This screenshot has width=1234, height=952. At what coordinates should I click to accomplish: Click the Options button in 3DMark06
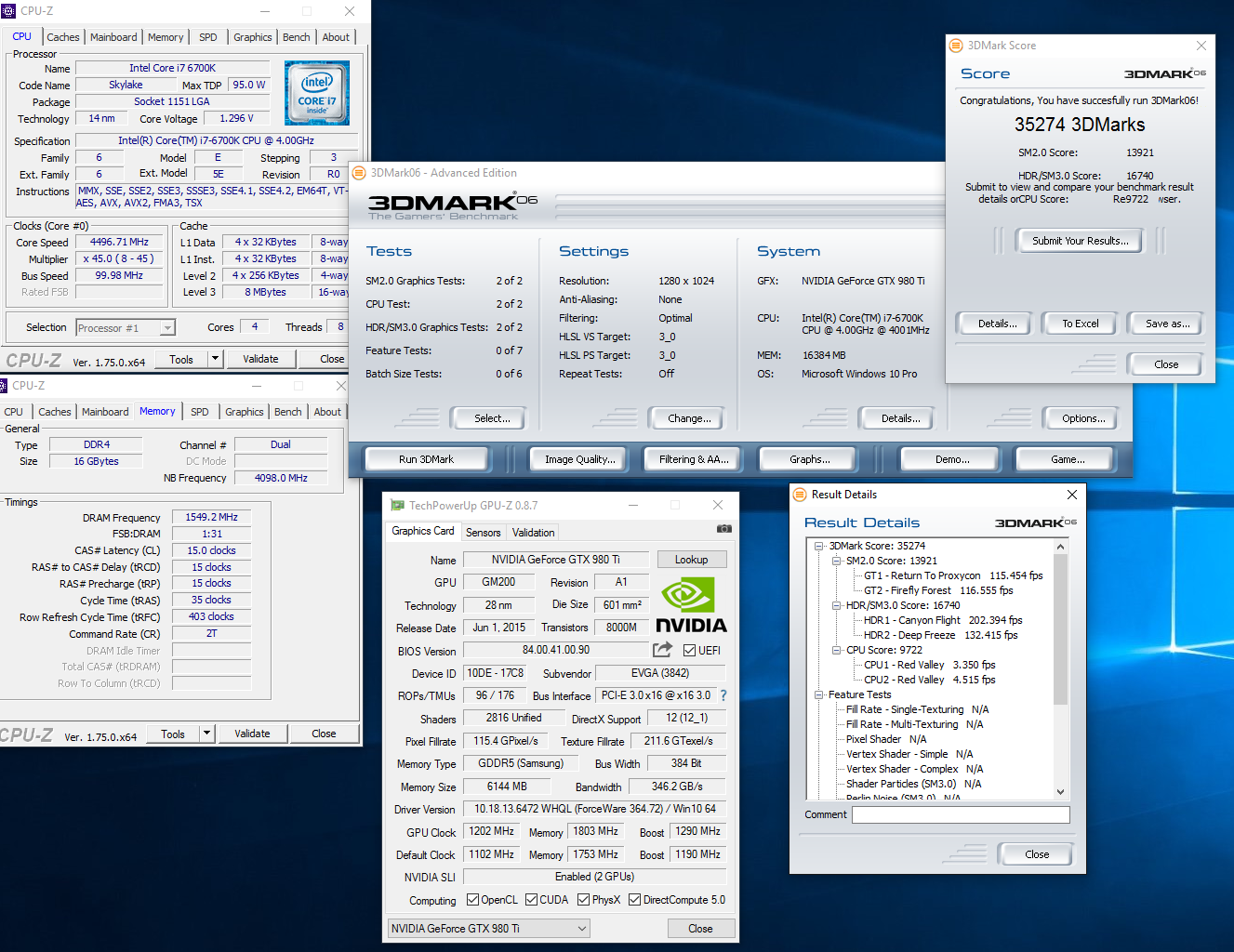click(1083, 418)
